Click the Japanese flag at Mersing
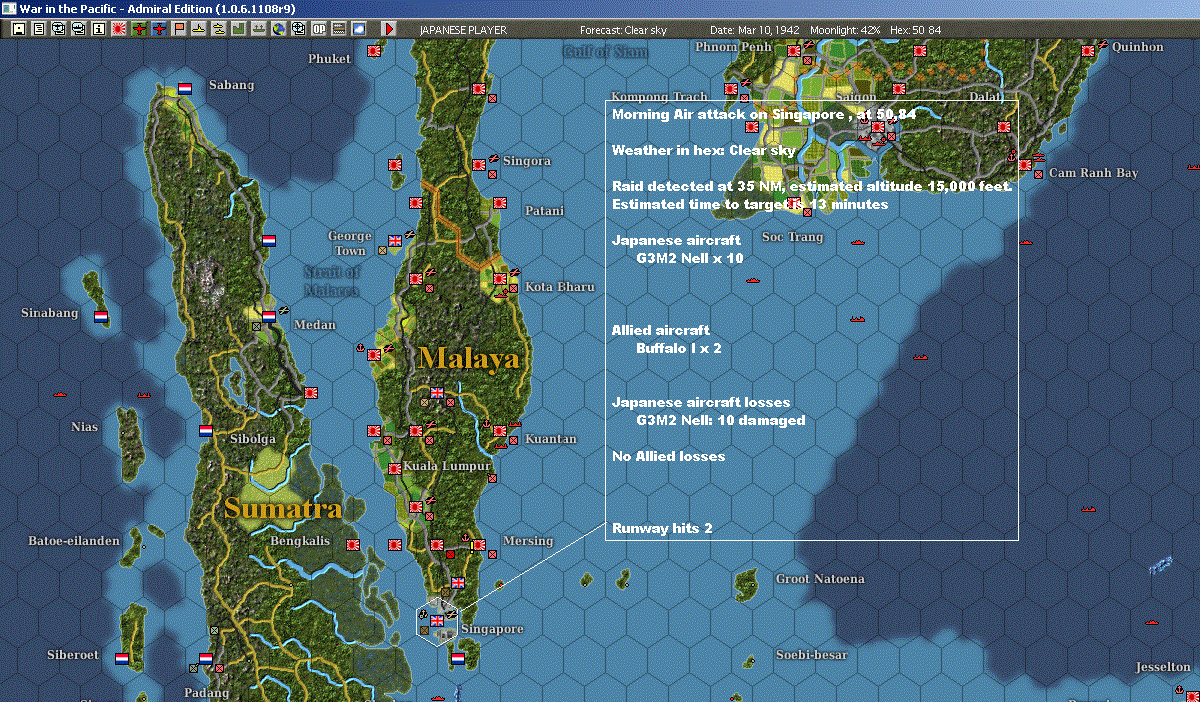 point(480,544)
